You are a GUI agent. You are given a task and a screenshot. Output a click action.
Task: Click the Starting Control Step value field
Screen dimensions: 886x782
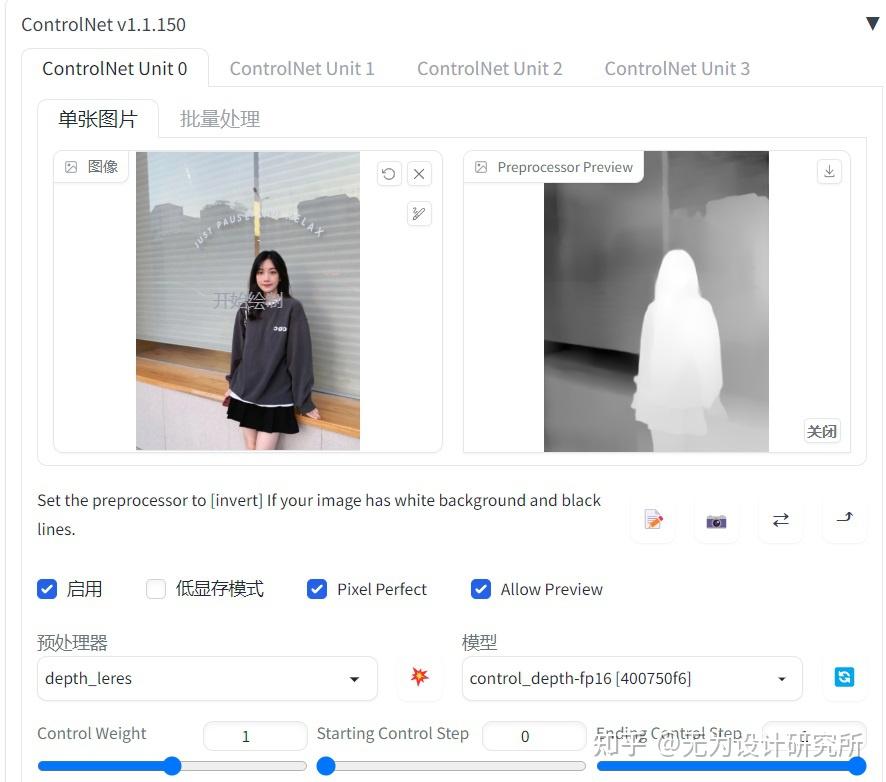click(x=534, y=736)
